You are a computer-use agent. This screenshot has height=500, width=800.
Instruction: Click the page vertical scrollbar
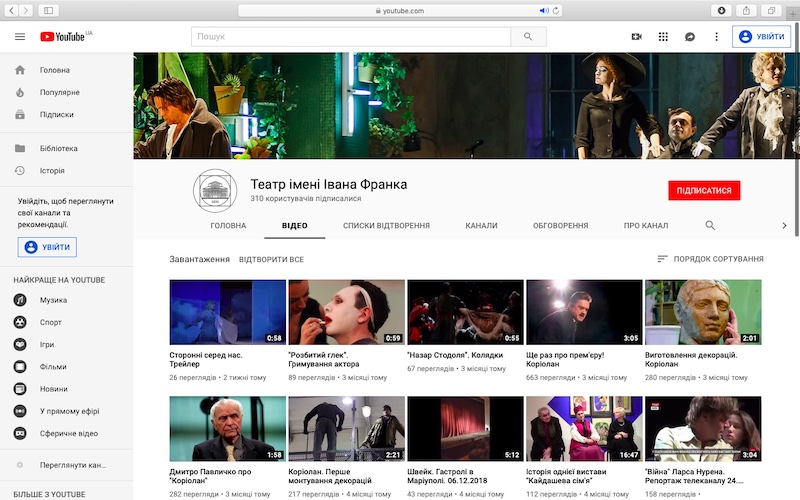click(797, 130)
